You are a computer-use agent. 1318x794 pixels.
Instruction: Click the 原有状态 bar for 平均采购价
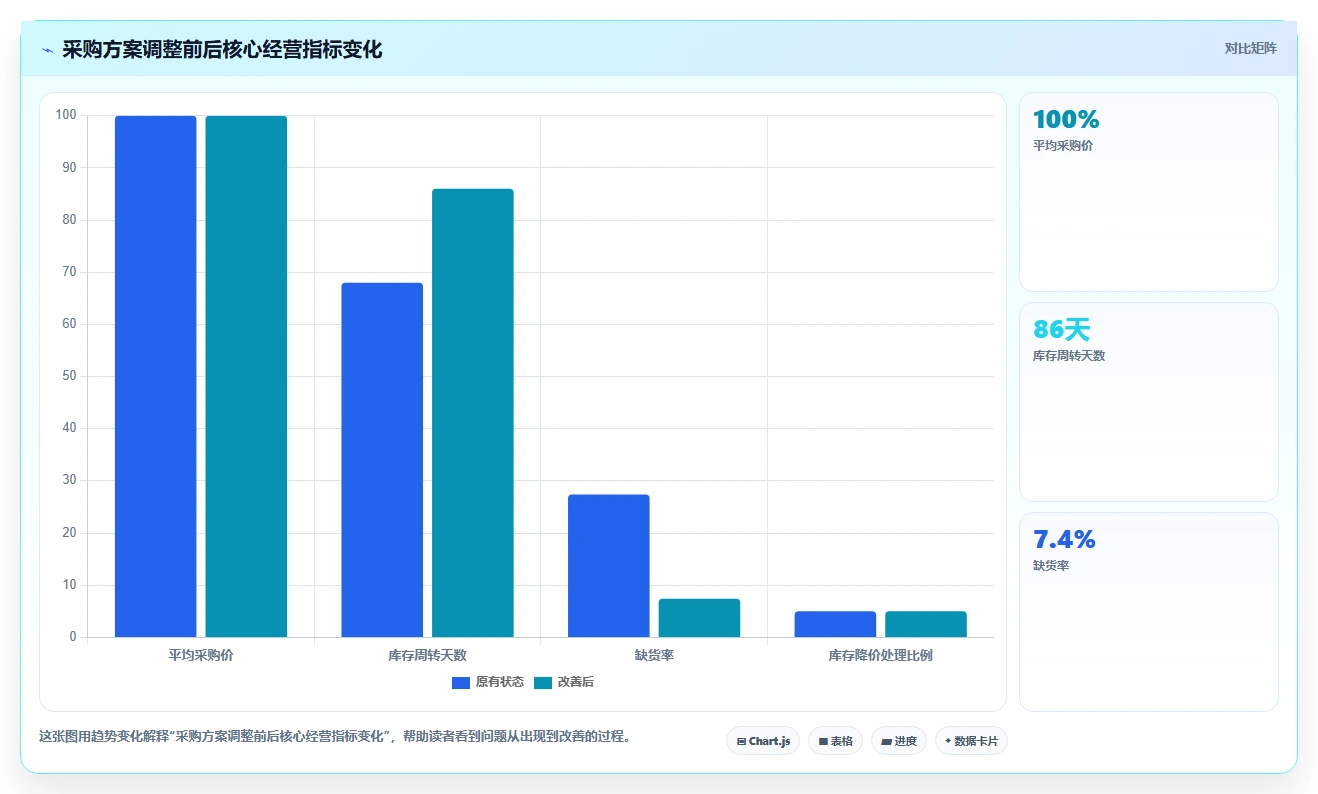[156, 376]
